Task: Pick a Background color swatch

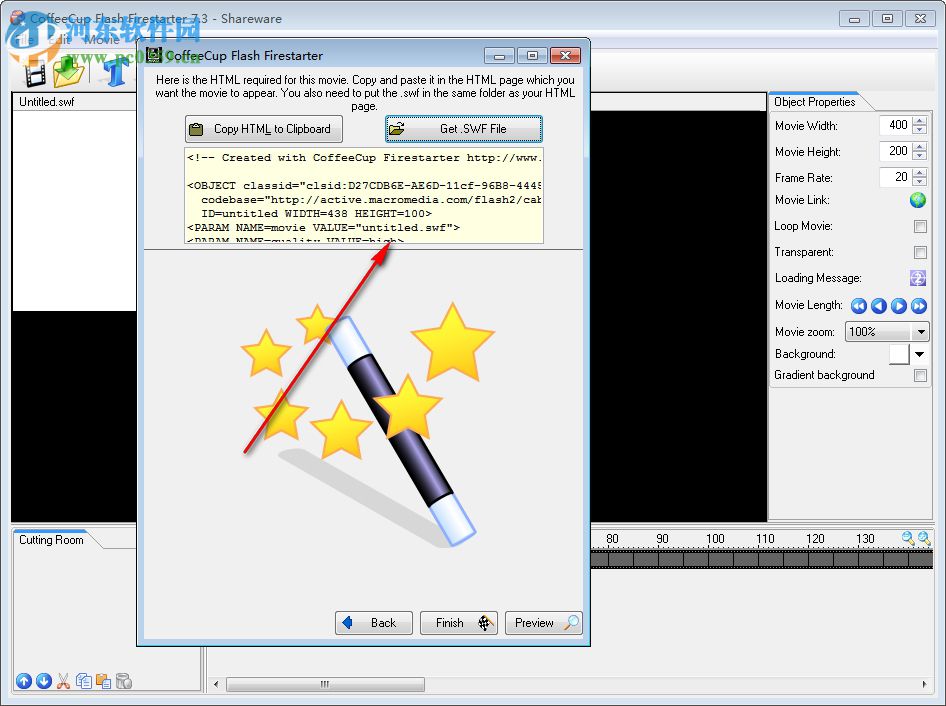Action: (899, 354)
